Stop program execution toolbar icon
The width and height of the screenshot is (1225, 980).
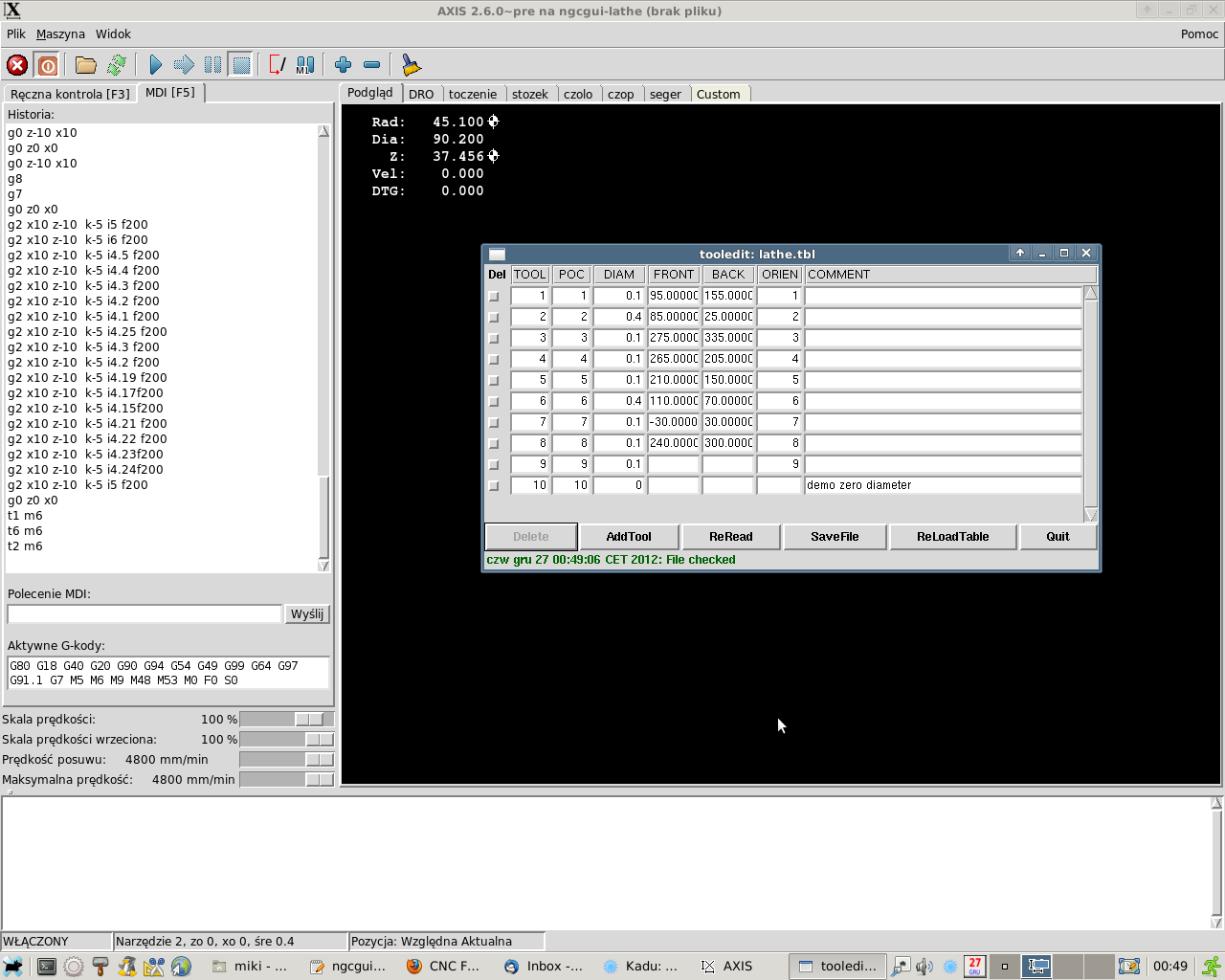pos(241,65)
